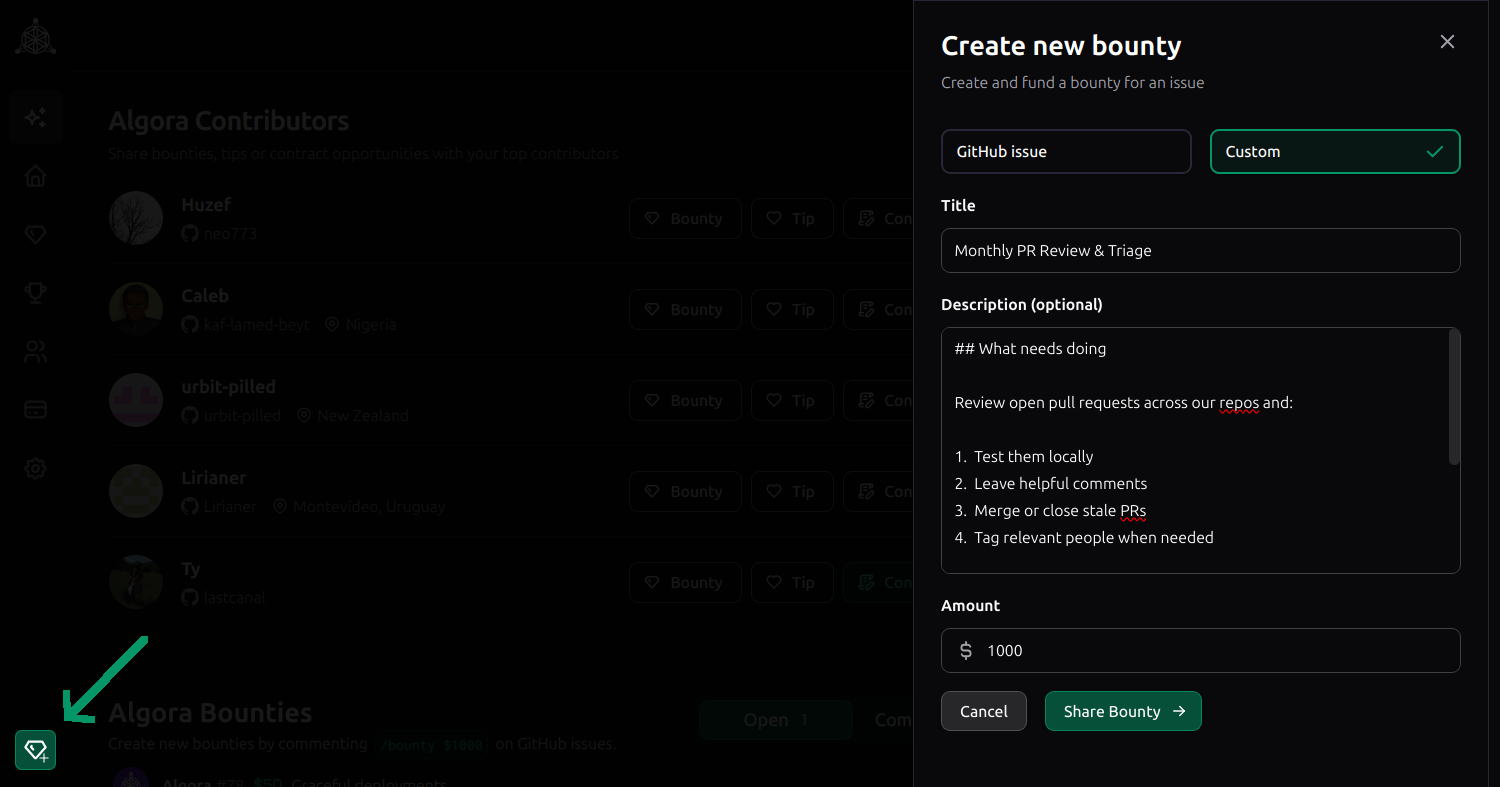Viewport: 1500px width, 787px height.
Task: Click urbit-pilled's avatar thumbnail
Action: click(136, 400)
